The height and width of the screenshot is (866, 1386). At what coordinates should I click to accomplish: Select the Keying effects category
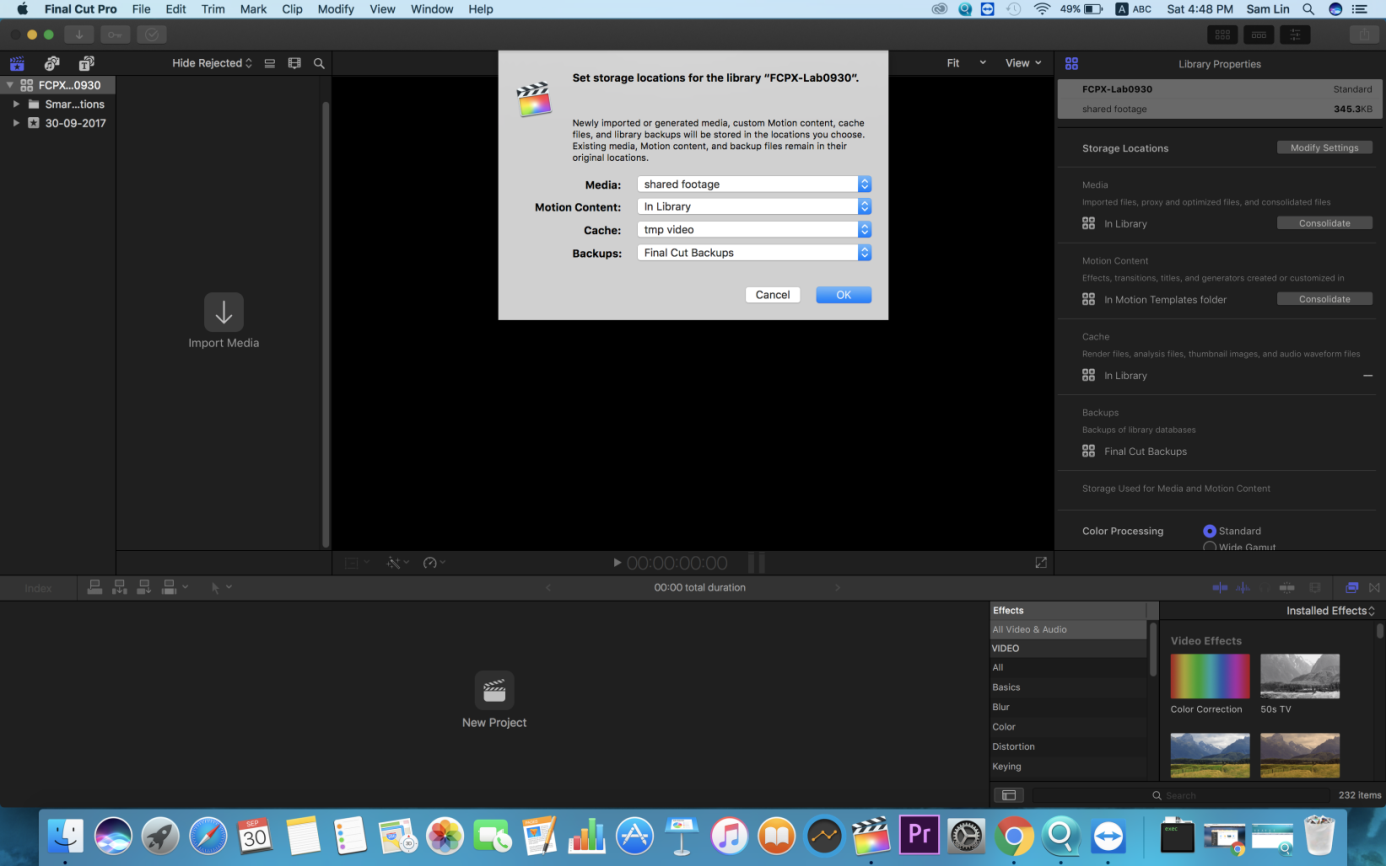tap(1069, 767)
